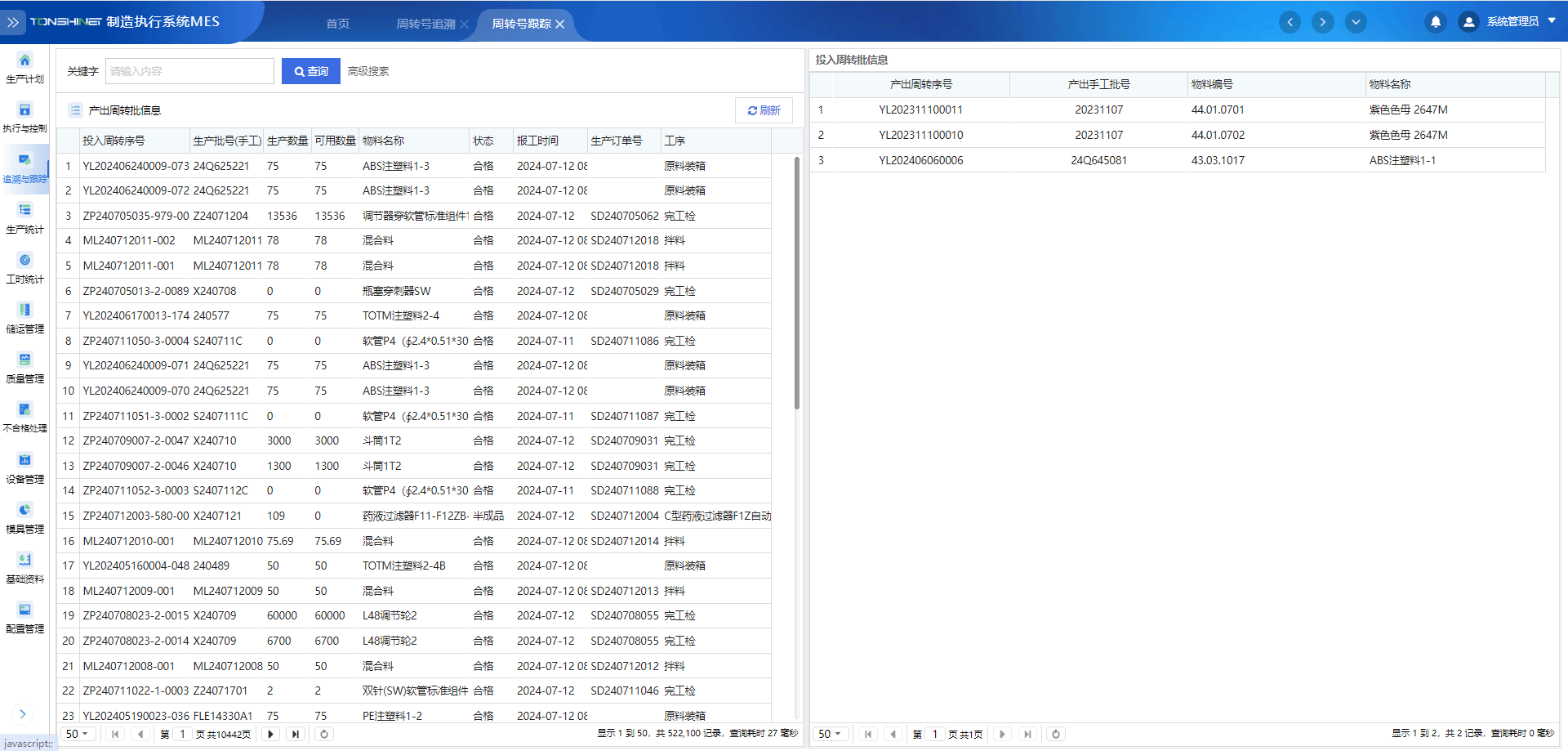Image resolution: width=1568 pixels, height=751 pixels.
Task: Expand sidebar with double-chevron icon
Action: (13, 22)
